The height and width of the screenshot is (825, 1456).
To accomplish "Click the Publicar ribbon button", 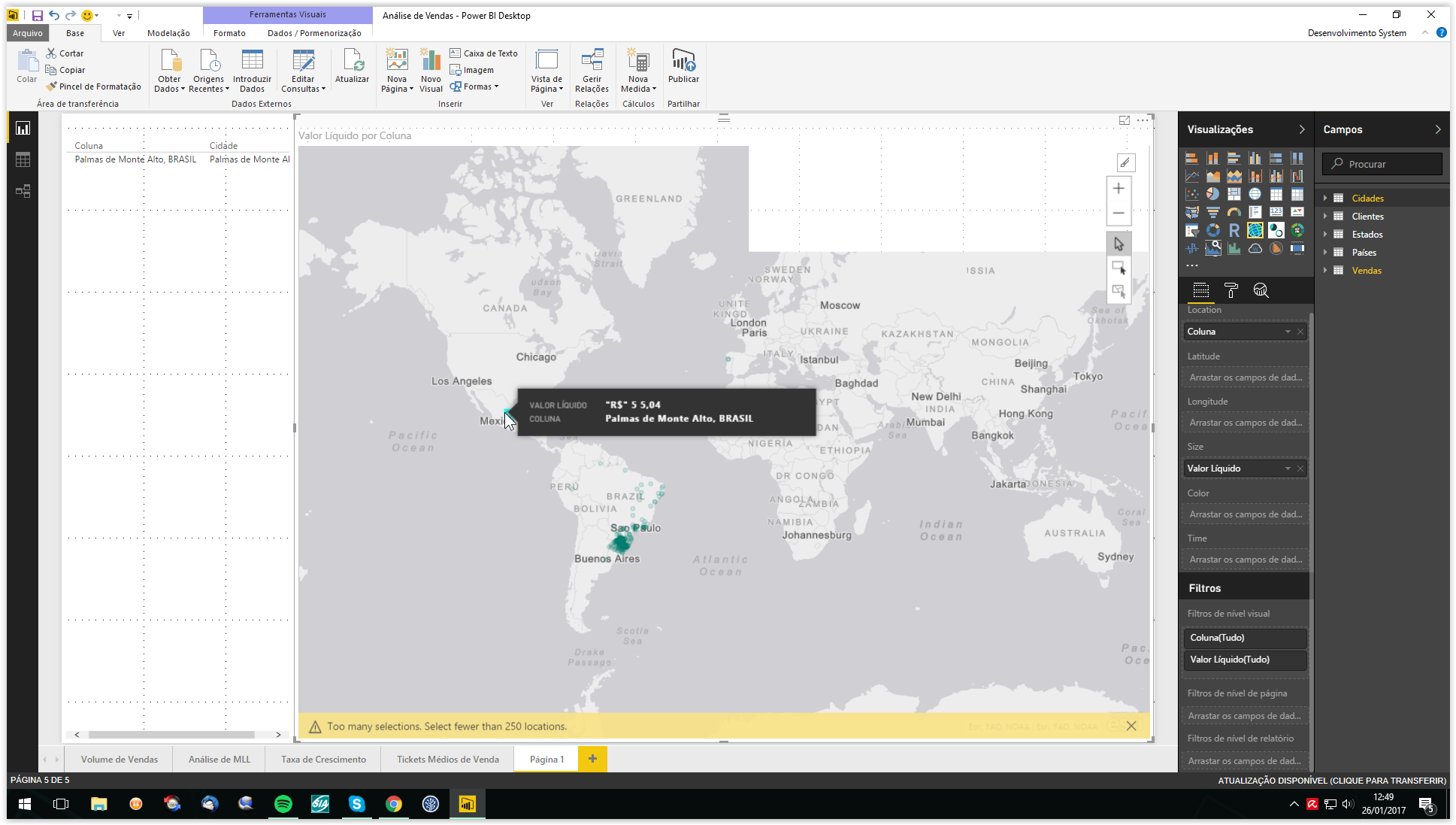I will (x=683, y=65).
